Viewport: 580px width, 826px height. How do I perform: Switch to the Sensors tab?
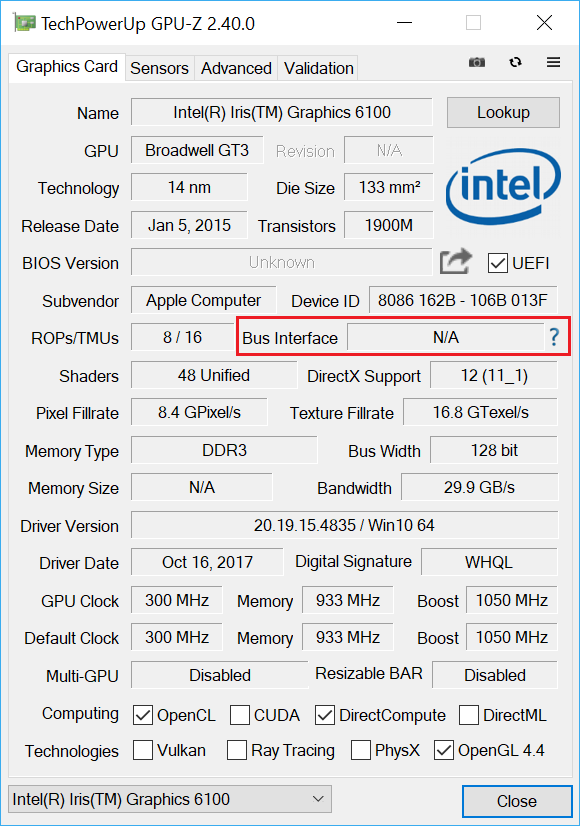[160, 68]
